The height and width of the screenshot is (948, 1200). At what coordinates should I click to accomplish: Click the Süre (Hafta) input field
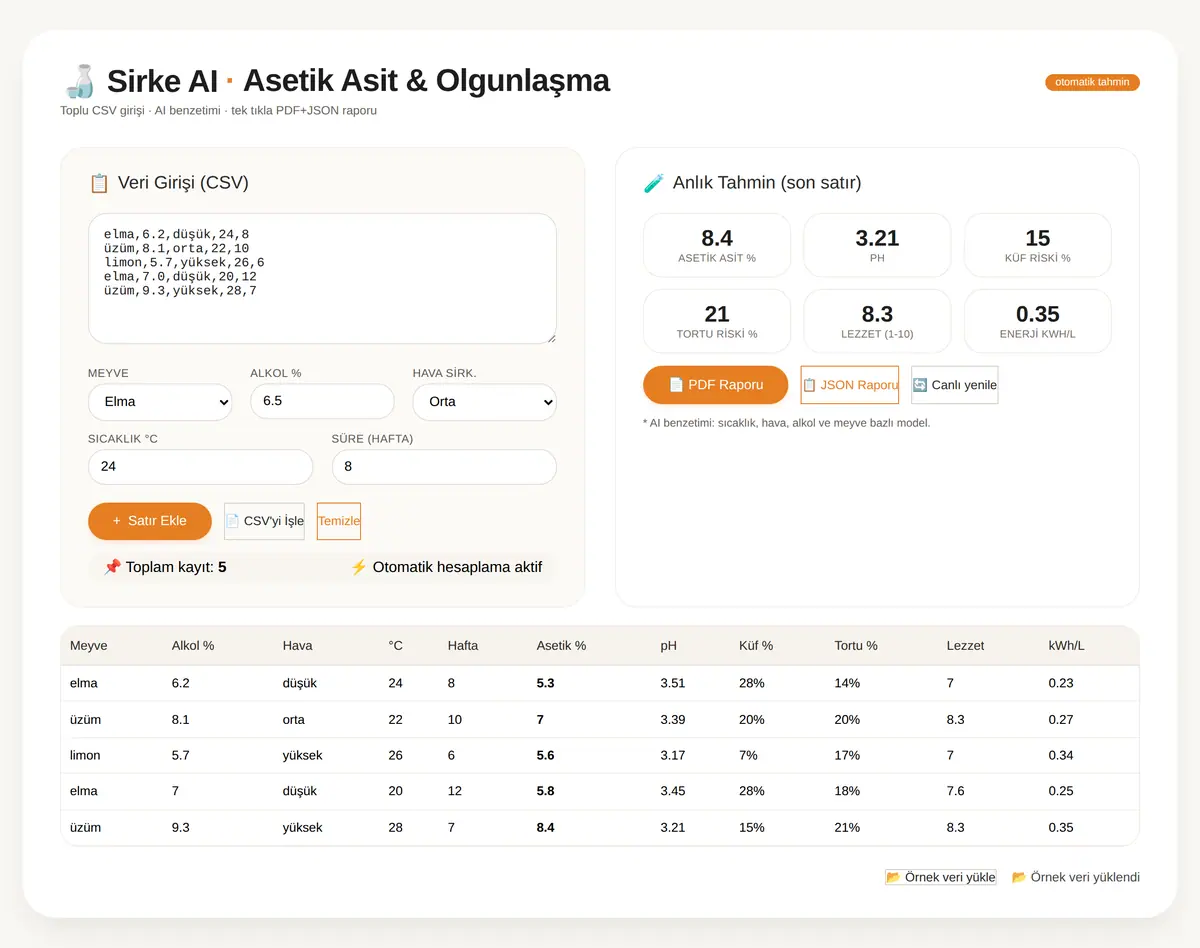[x=444, y=467]
